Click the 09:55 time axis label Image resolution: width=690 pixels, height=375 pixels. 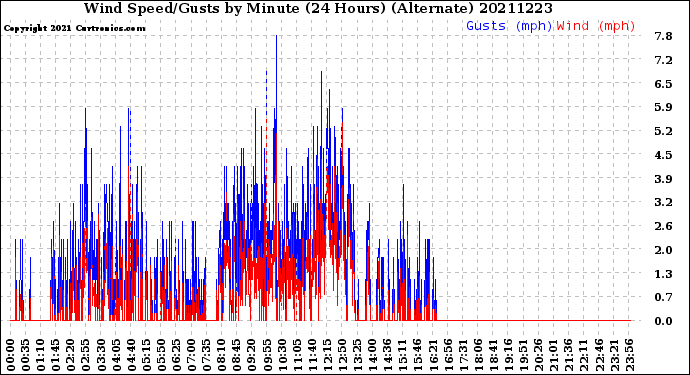[267, 355]
